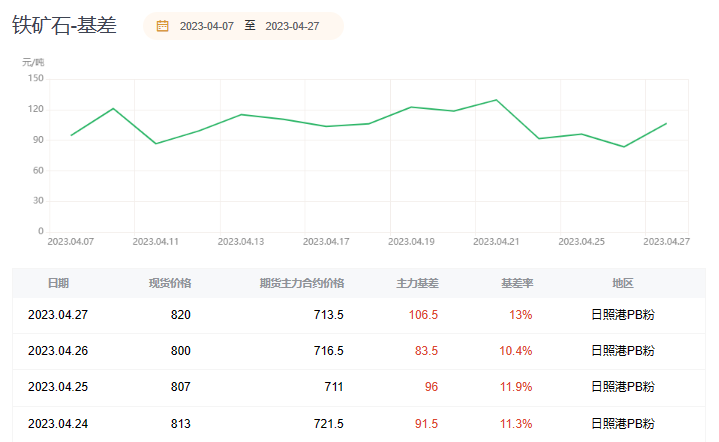Image resolution: width=719 pixels, height=442 pixels.
Task: Click the 2023.04.24 date row cell
Action: 58,424
